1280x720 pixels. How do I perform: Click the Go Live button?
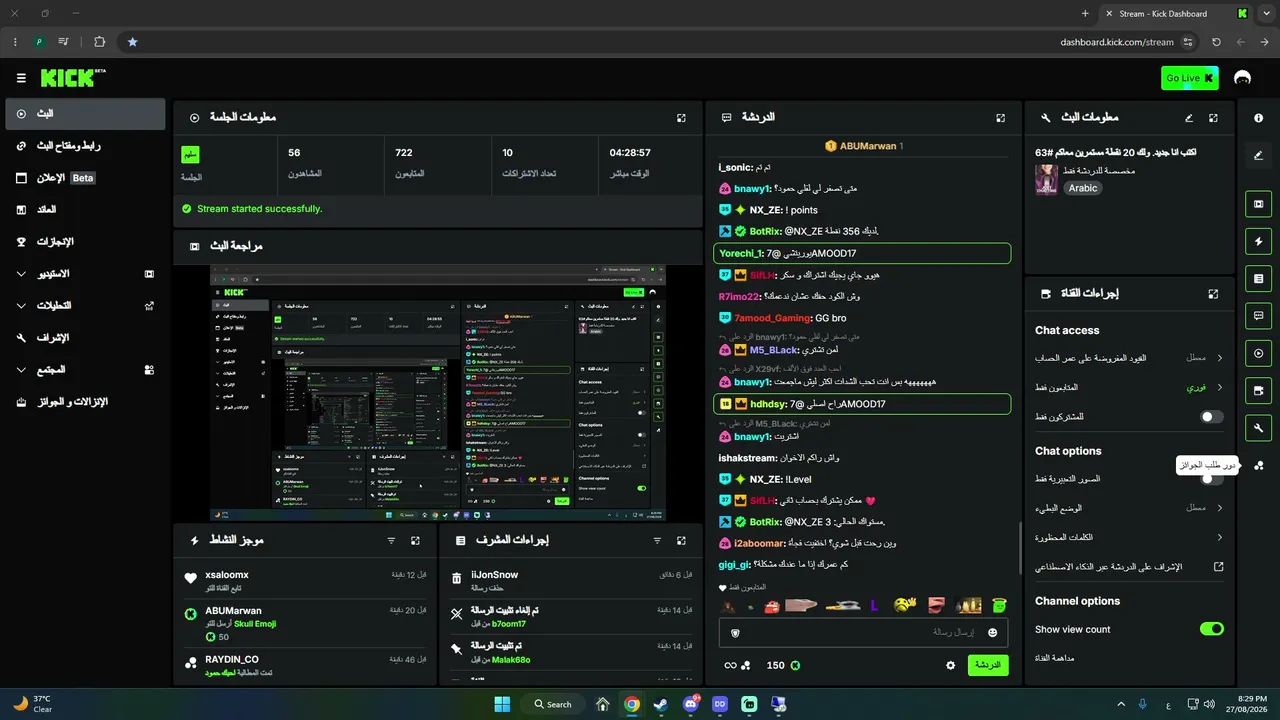pyautogui.click(x=1190, y=78)
